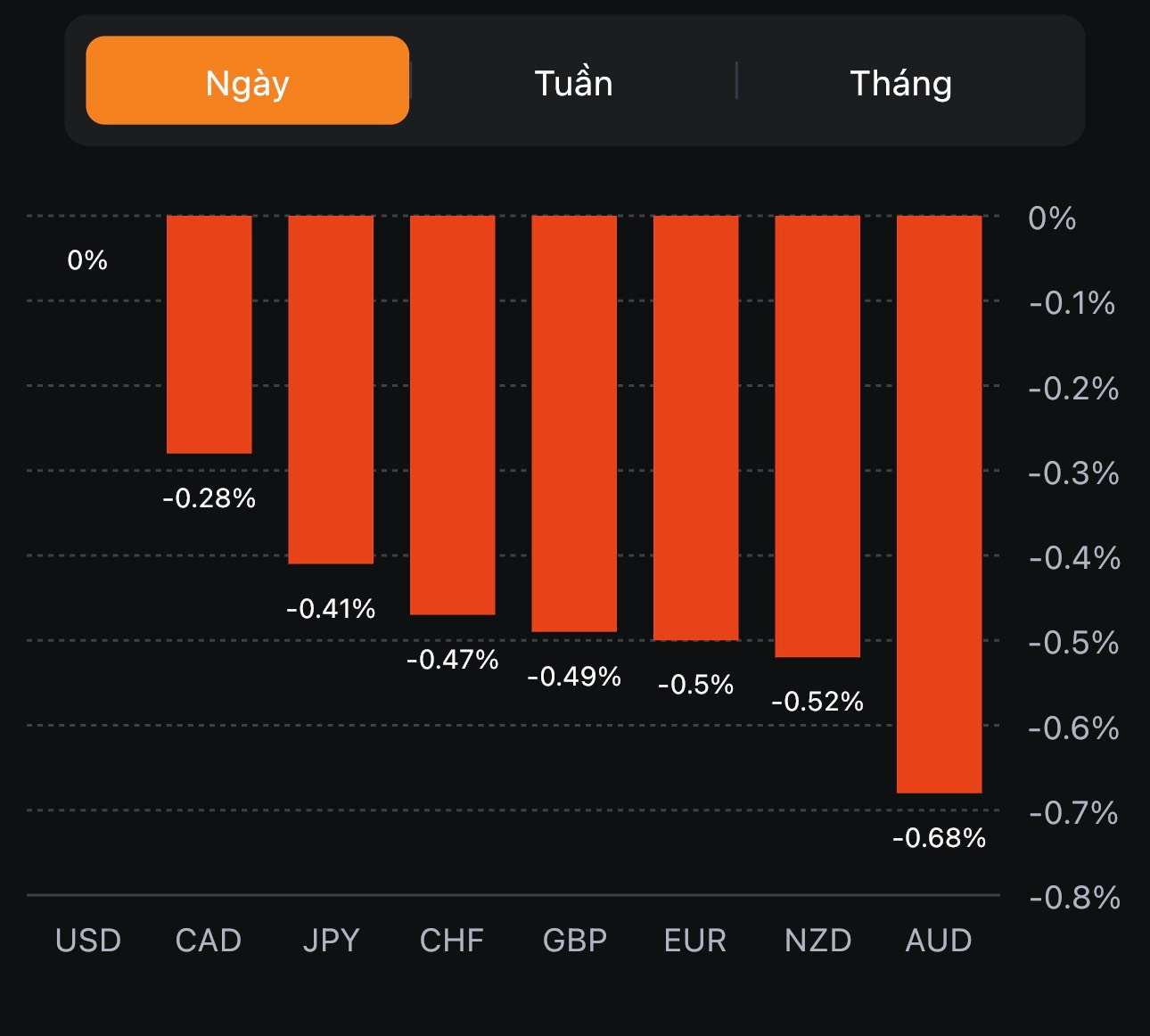
Task: Select the GBP label on x-axis
Action: (x=574, y=941)
